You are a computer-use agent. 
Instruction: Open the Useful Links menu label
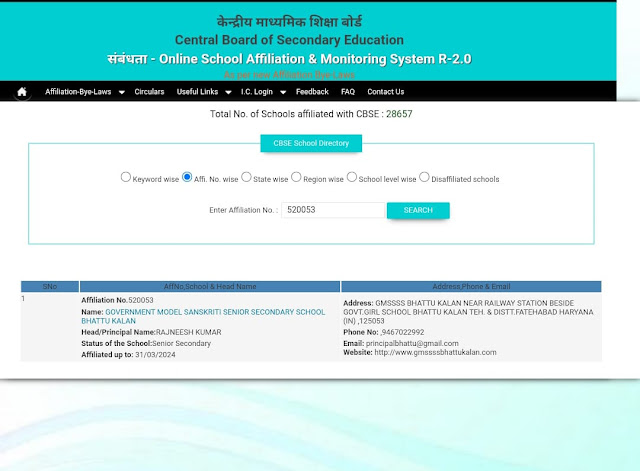pyautogui.click(x=198, y=92)
